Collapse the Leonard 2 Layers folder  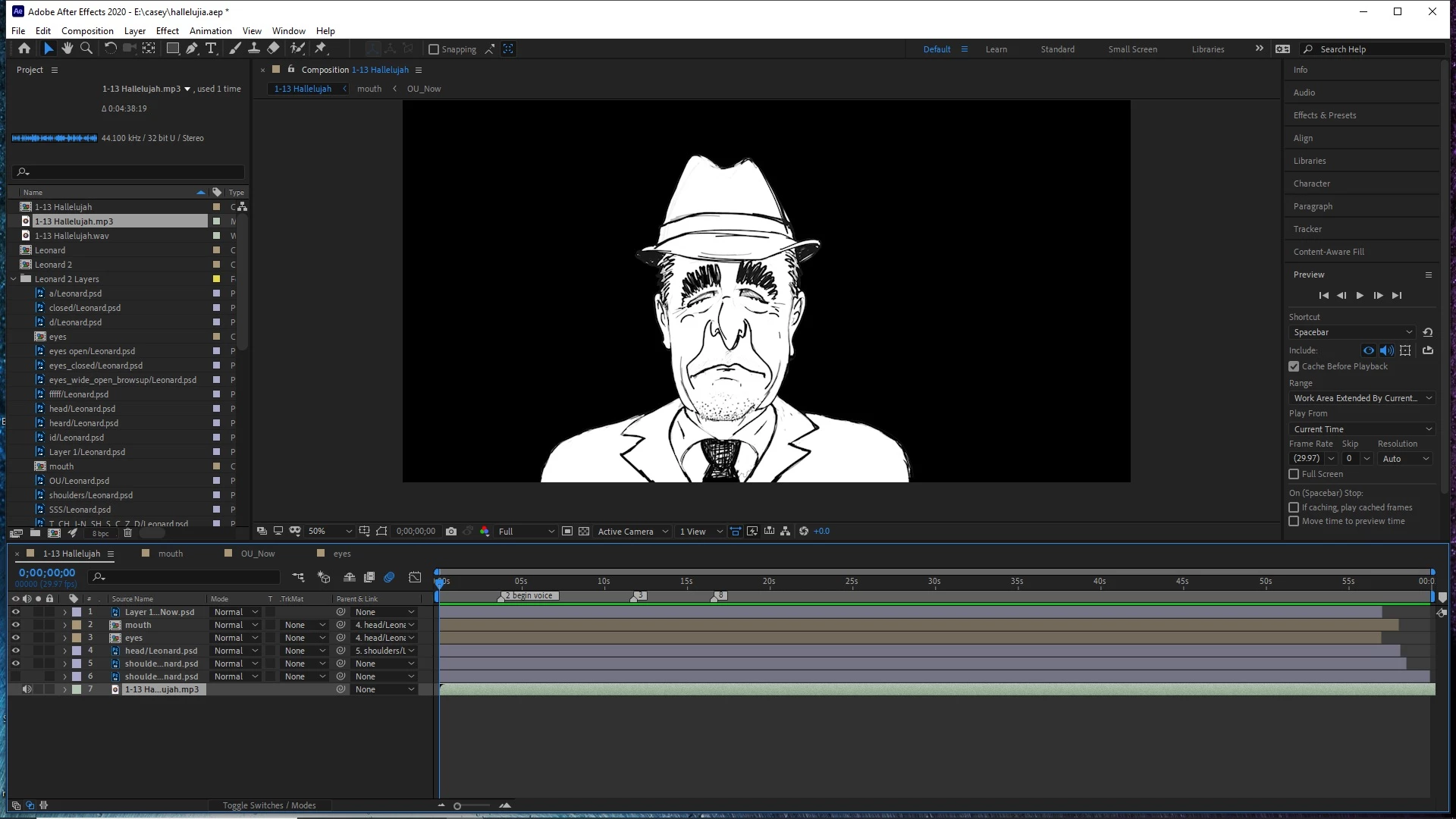[x=14, y=279]
